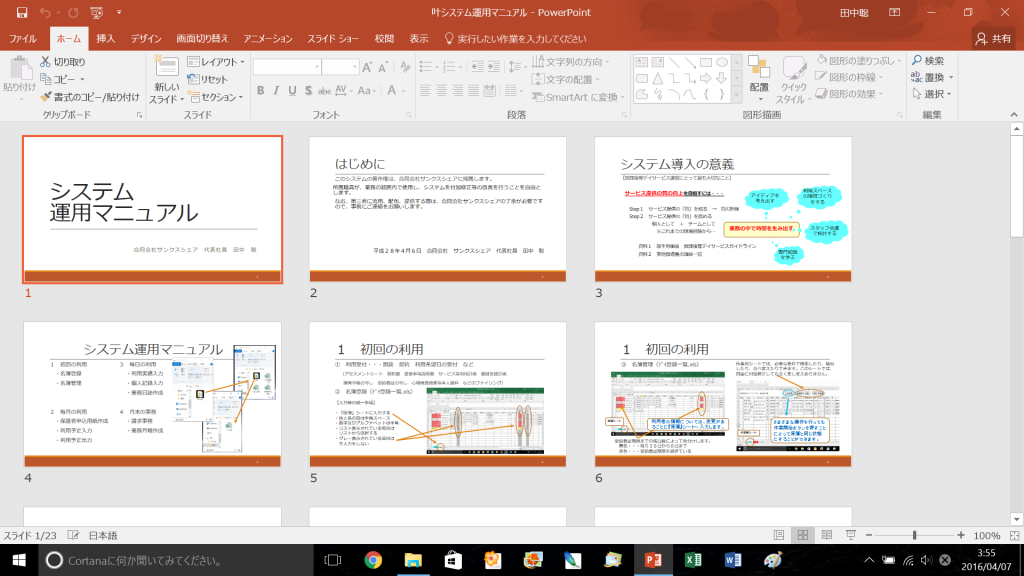Open the font name combo box
Image resolution: width=1024 pixels, height=576 pixels.
pos(287,67)
